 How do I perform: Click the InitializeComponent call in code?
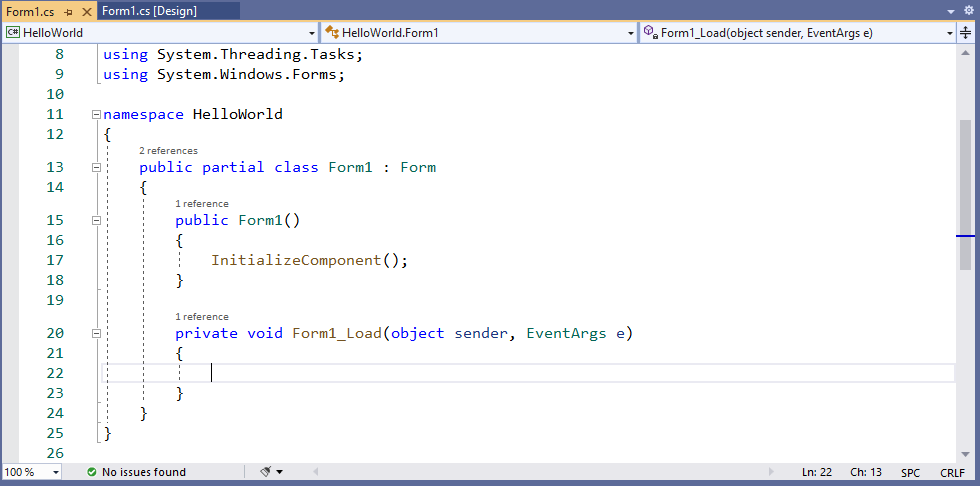[296, 260]
